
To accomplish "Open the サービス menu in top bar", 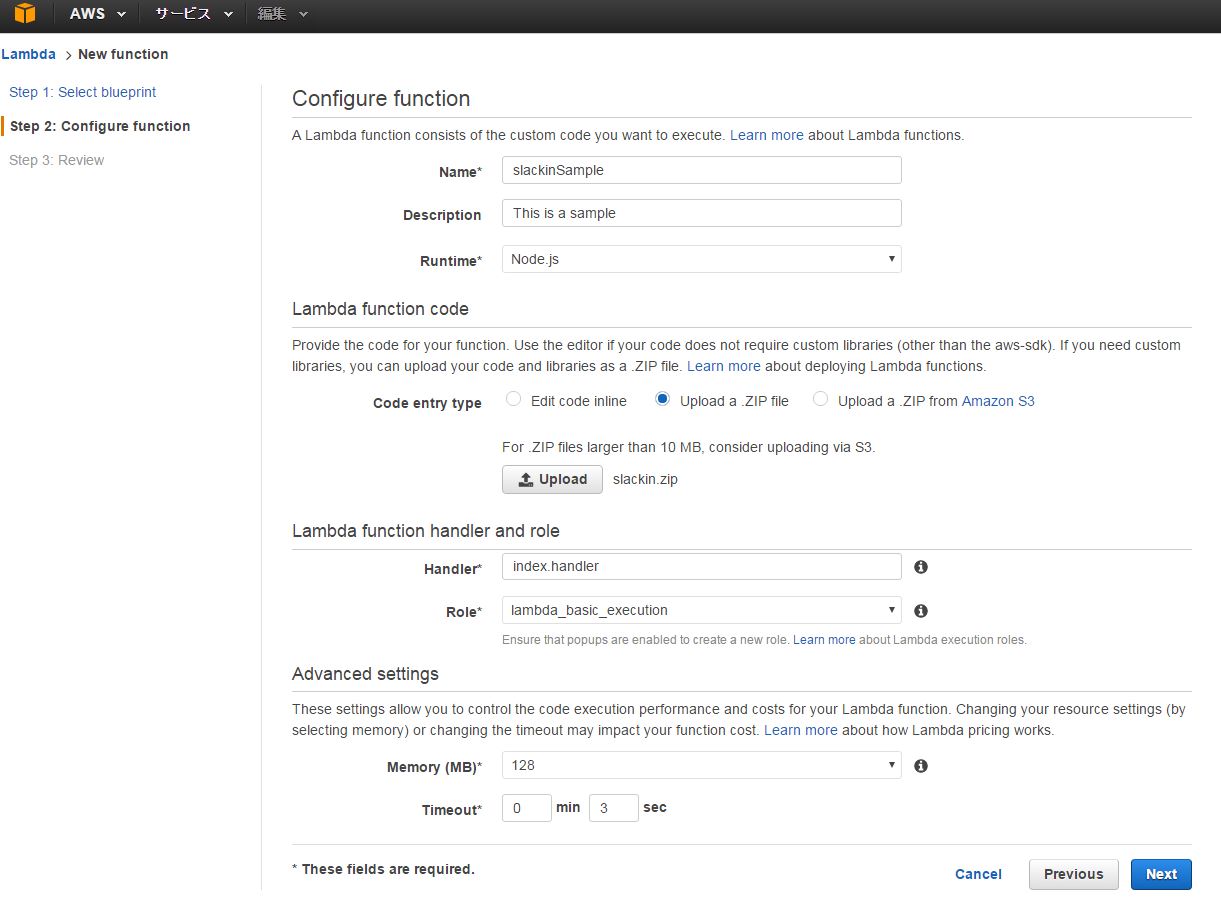I will coord(193,14).
